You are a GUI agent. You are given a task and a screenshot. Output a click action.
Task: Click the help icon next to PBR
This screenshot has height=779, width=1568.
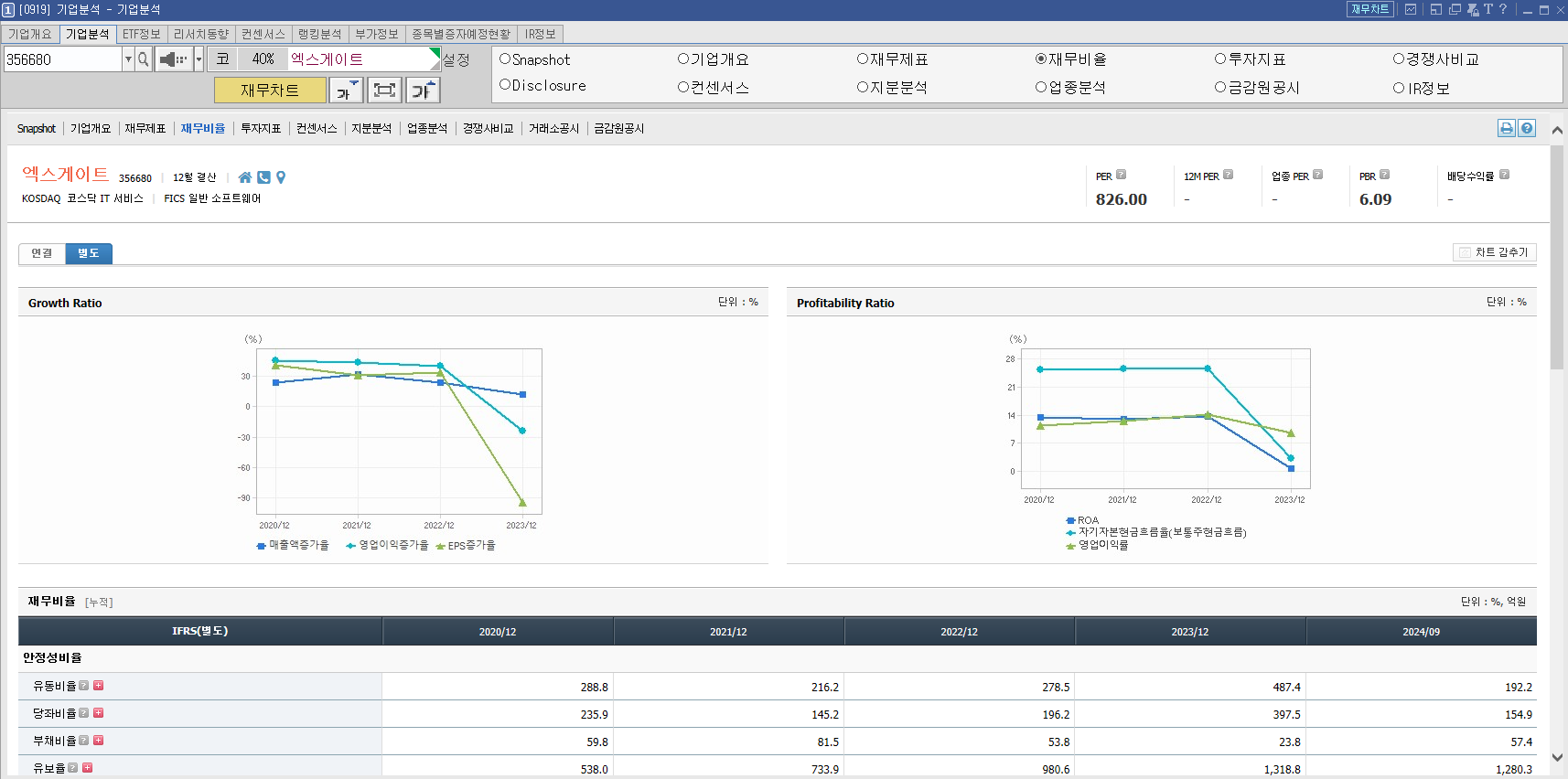(x=1384, y=175)
